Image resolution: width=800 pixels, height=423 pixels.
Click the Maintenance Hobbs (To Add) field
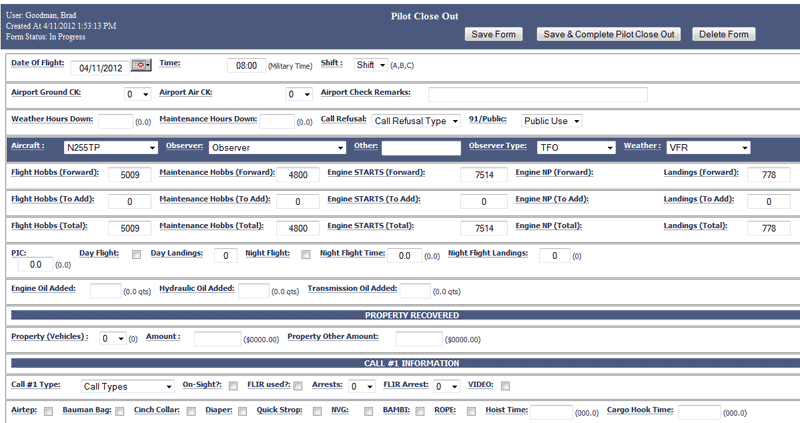coord(298,202)
